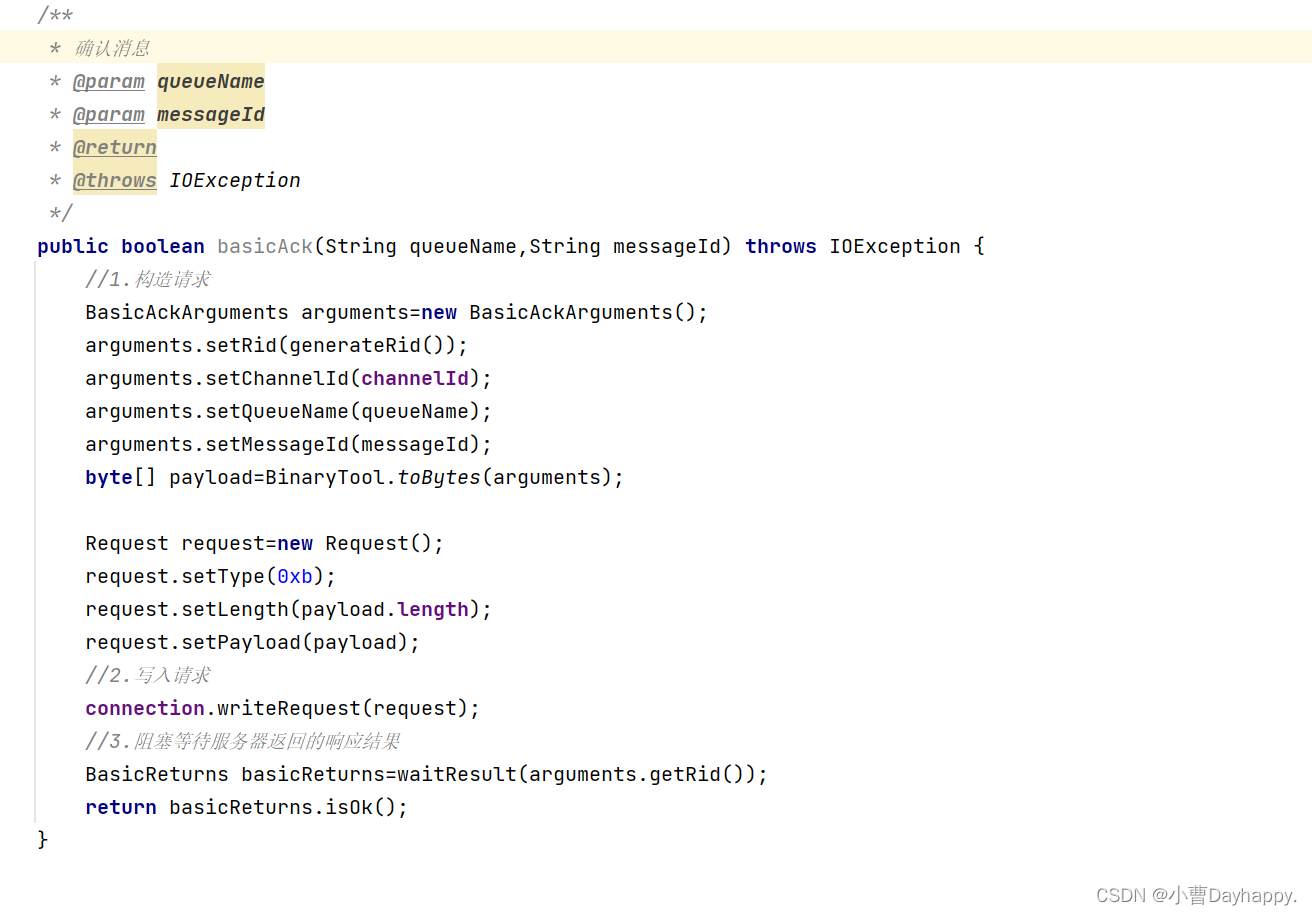This screenshot has height=915, width=1312.
Task: Click the return keyword
Action: pos(121,807)
